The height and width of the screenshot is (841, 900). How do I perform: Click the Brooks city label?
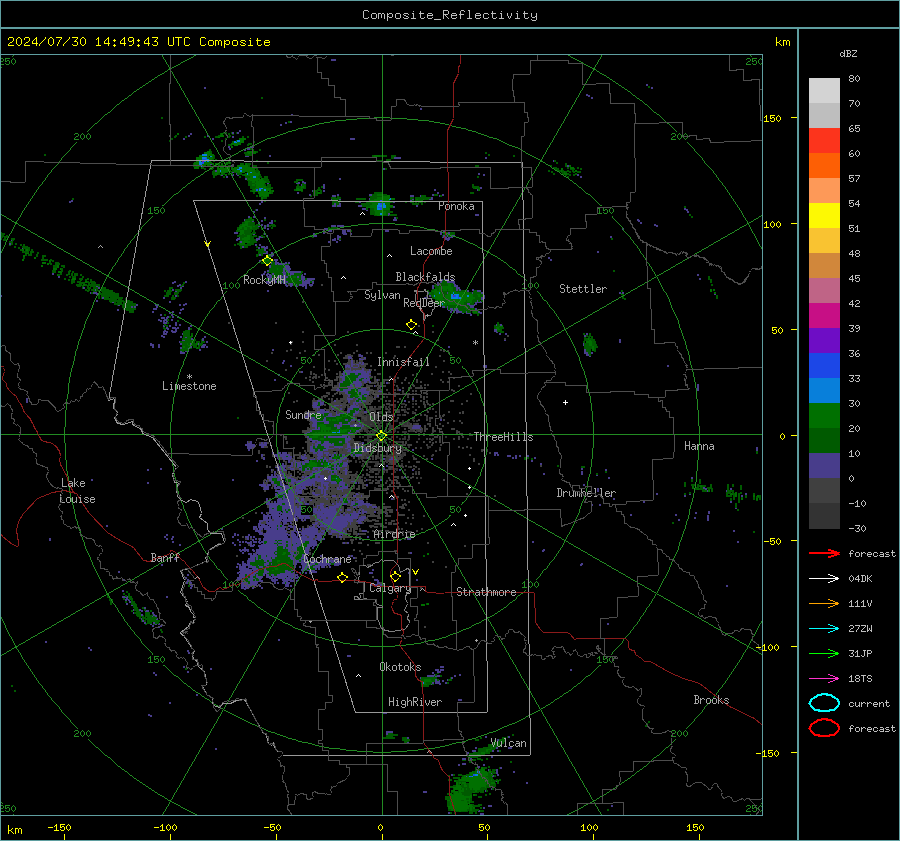[x=711, y=700]
